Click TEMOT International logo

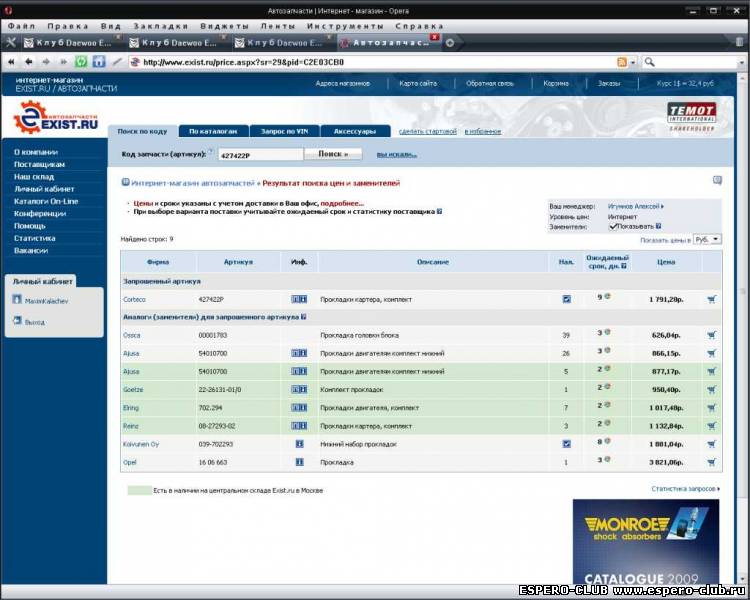click(x=692, y=116)
